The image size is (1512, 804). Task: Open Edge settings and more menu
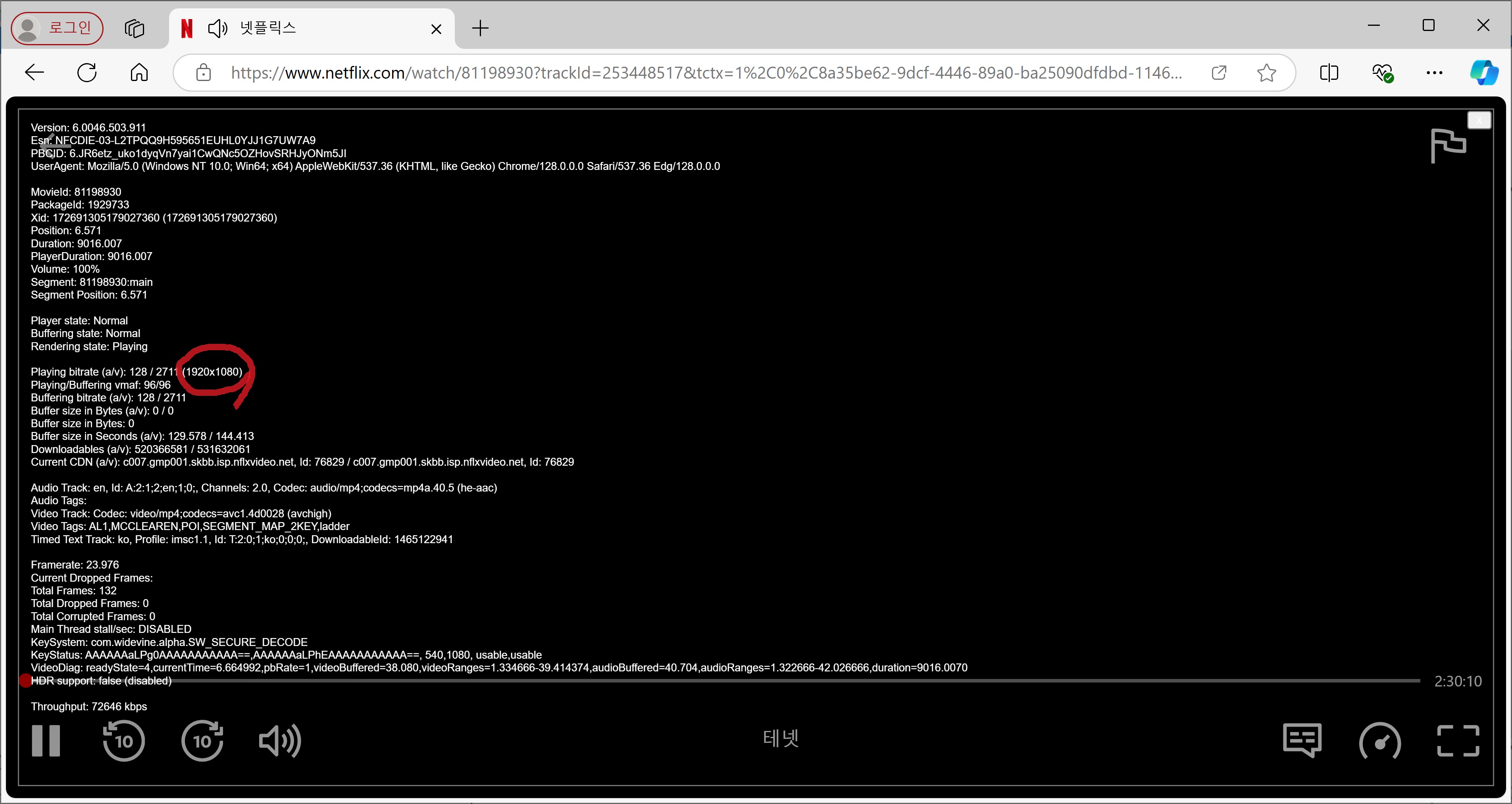(1435, 73)
